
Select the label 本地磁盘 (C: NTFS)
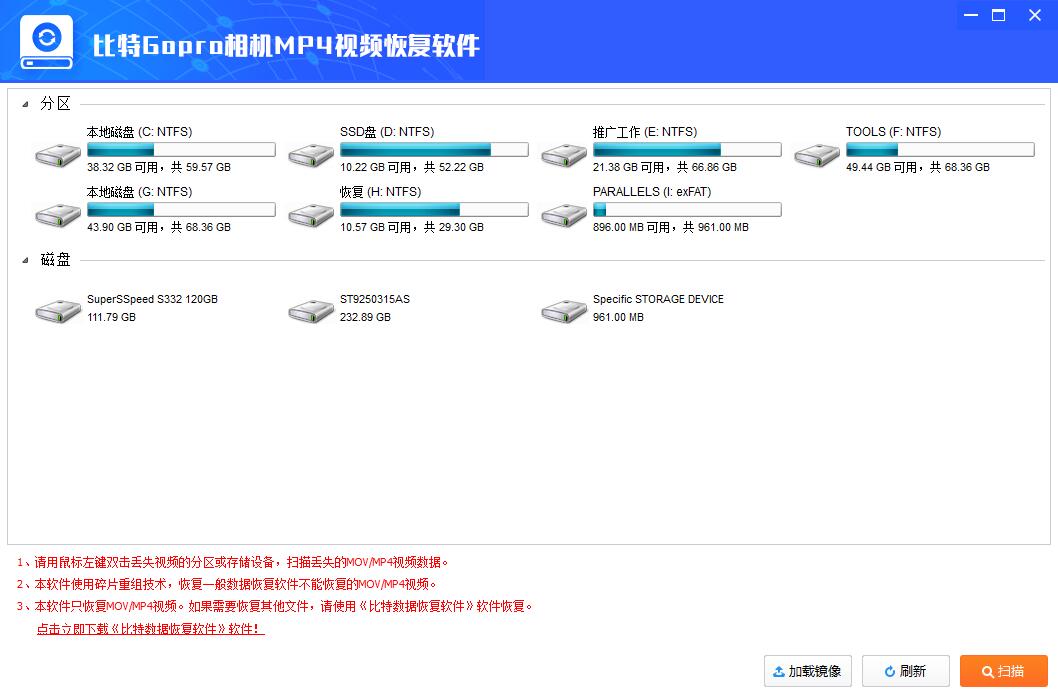tap(140, 132)
